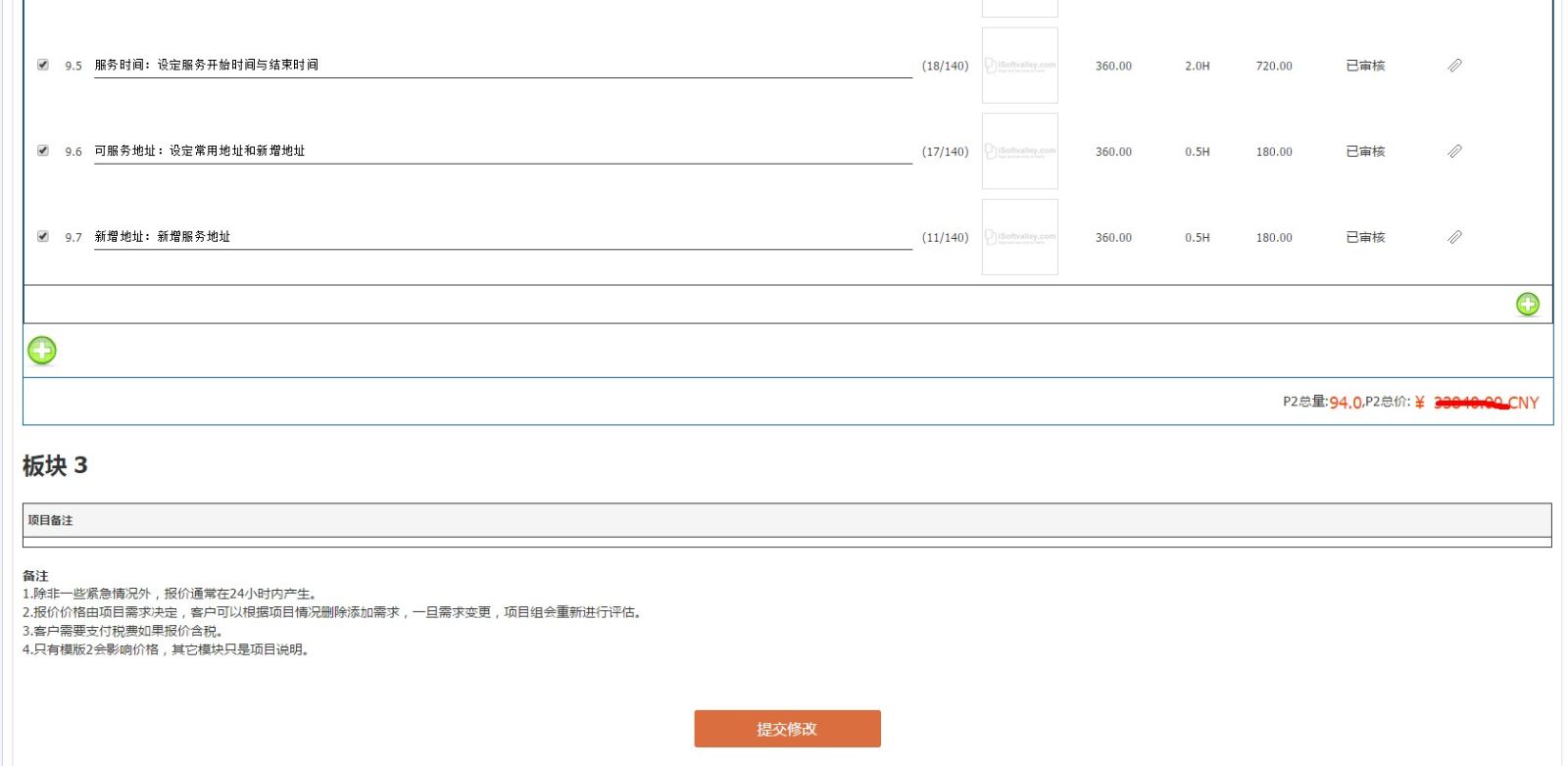
Task: Click the left green plus below the table
Action: 42,351
